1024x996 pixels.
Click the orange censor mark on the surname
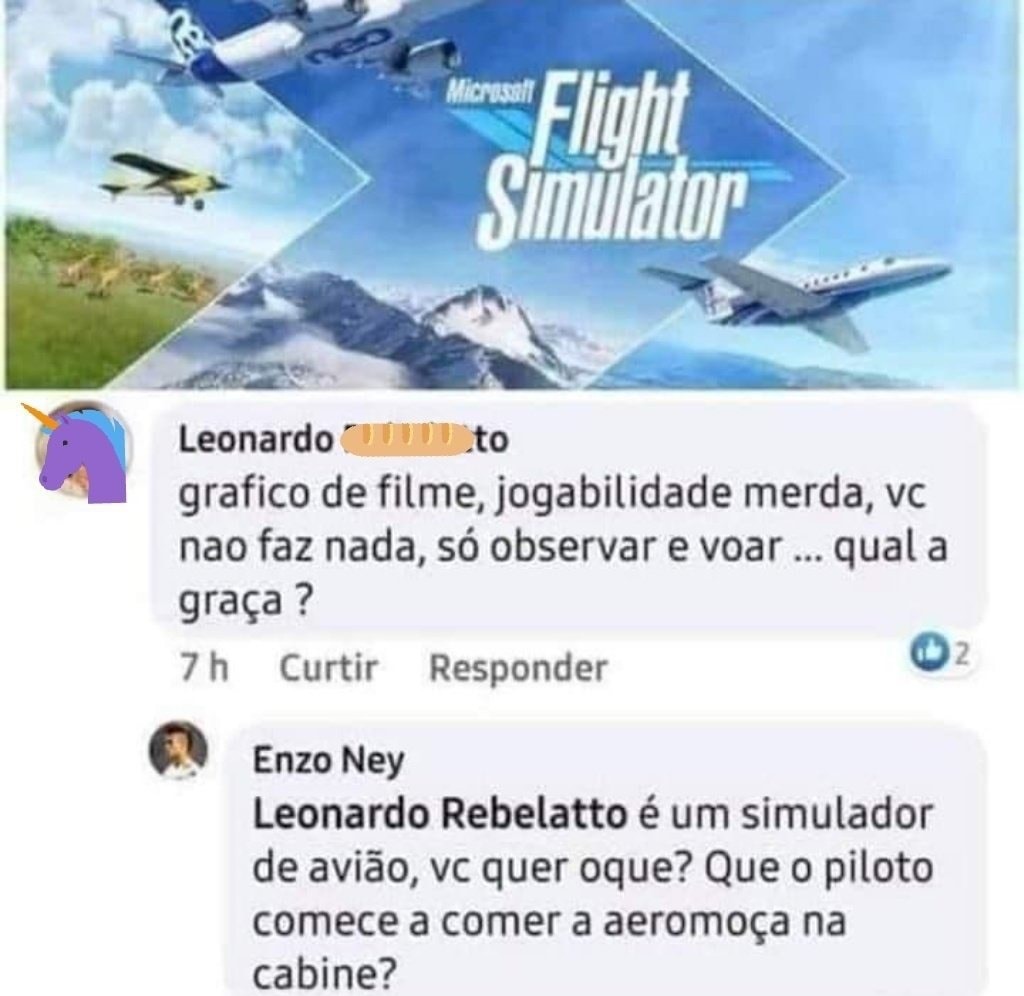click(x=406, y=438)
